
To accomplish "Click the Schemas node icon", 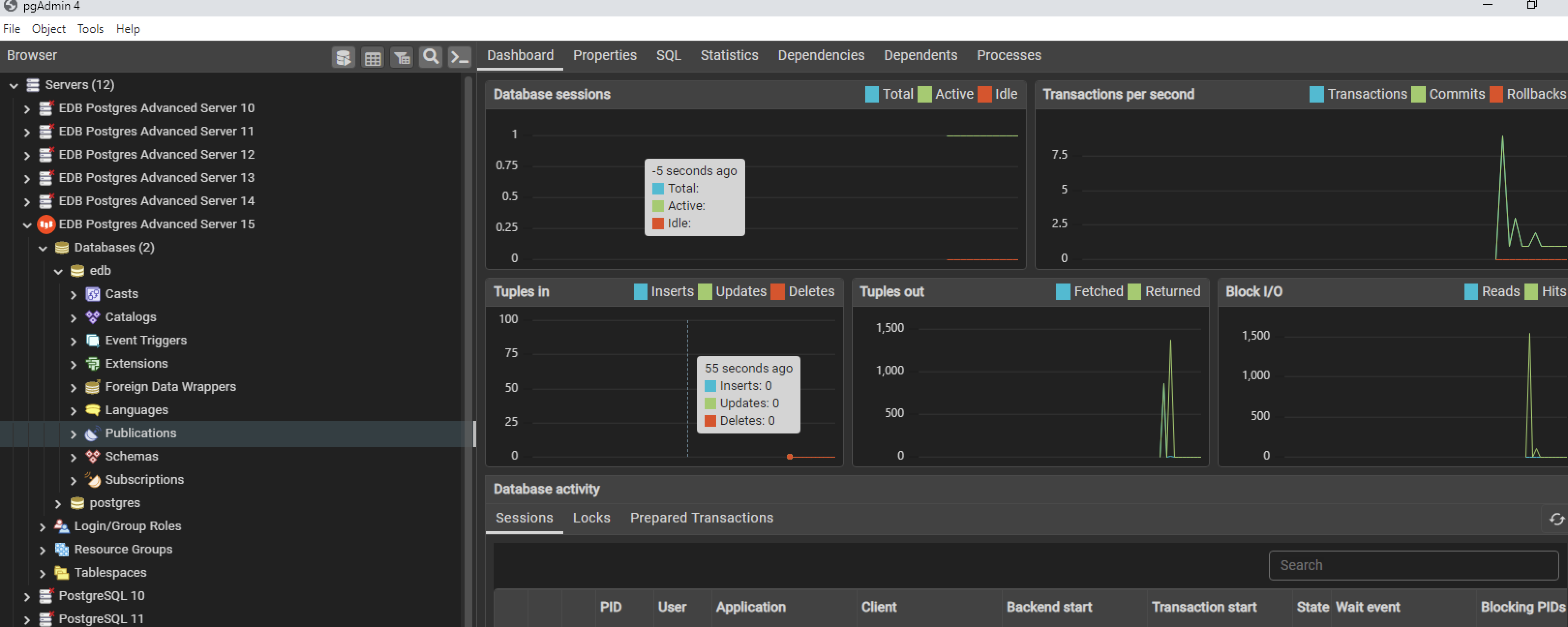I will pyautogui.click(x=92, y=457).
